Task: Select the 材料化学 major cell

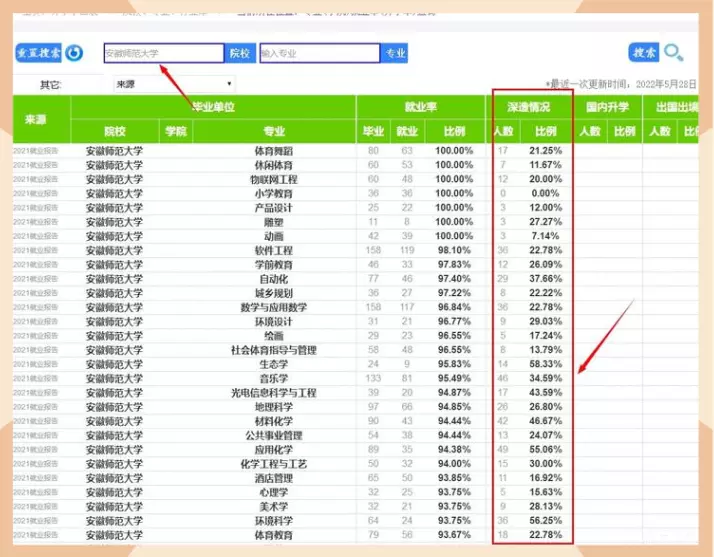Action: [x=274, y=421]
